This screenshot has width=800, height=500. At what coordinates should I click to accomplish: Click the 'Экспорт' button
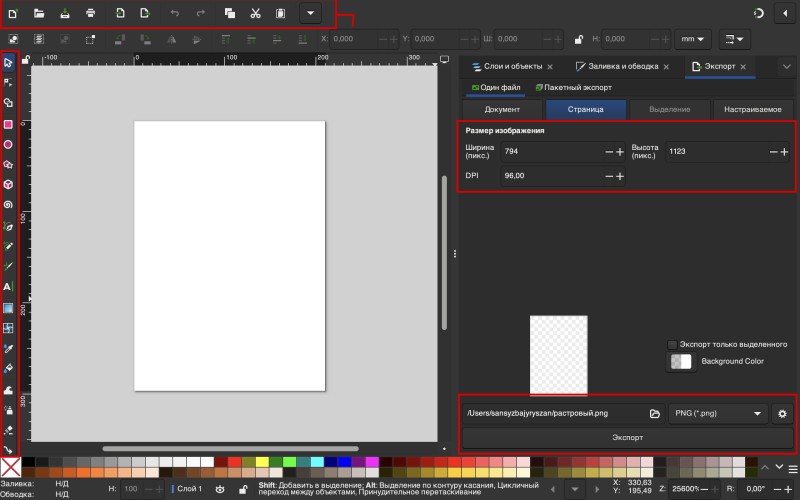[628, 438]
